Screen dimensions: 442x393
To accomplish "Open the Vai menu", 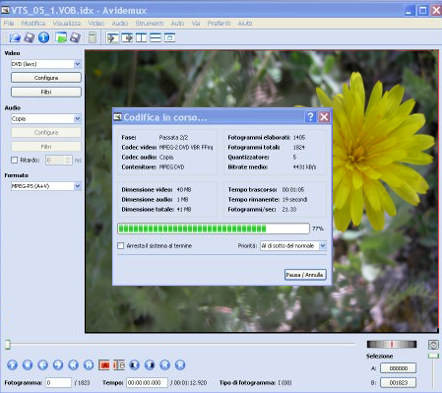I will [x=196, y=23].
